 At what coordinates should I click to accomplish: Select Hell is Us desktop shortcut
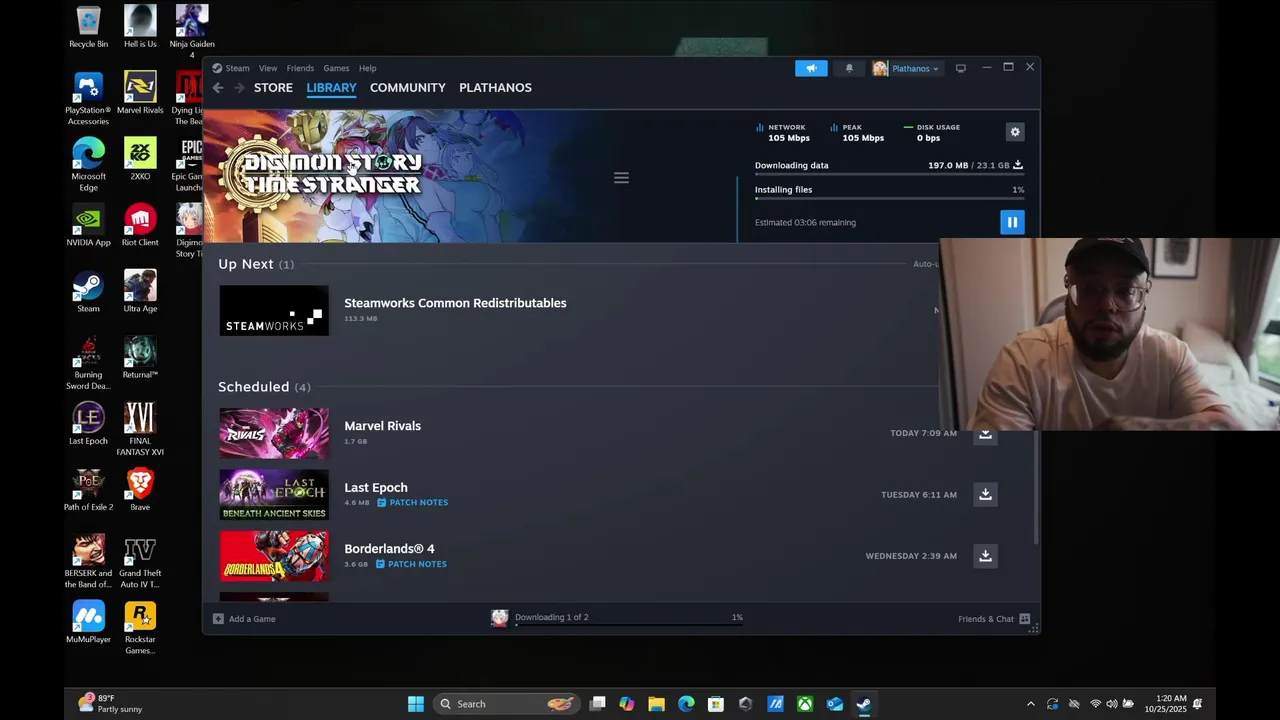click(x=140, y=27)
